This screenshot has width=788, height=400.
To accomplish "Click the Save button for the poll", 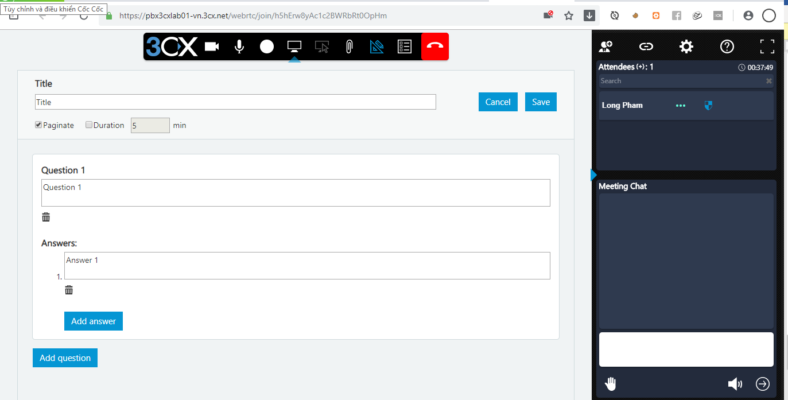I will [541, 102].
